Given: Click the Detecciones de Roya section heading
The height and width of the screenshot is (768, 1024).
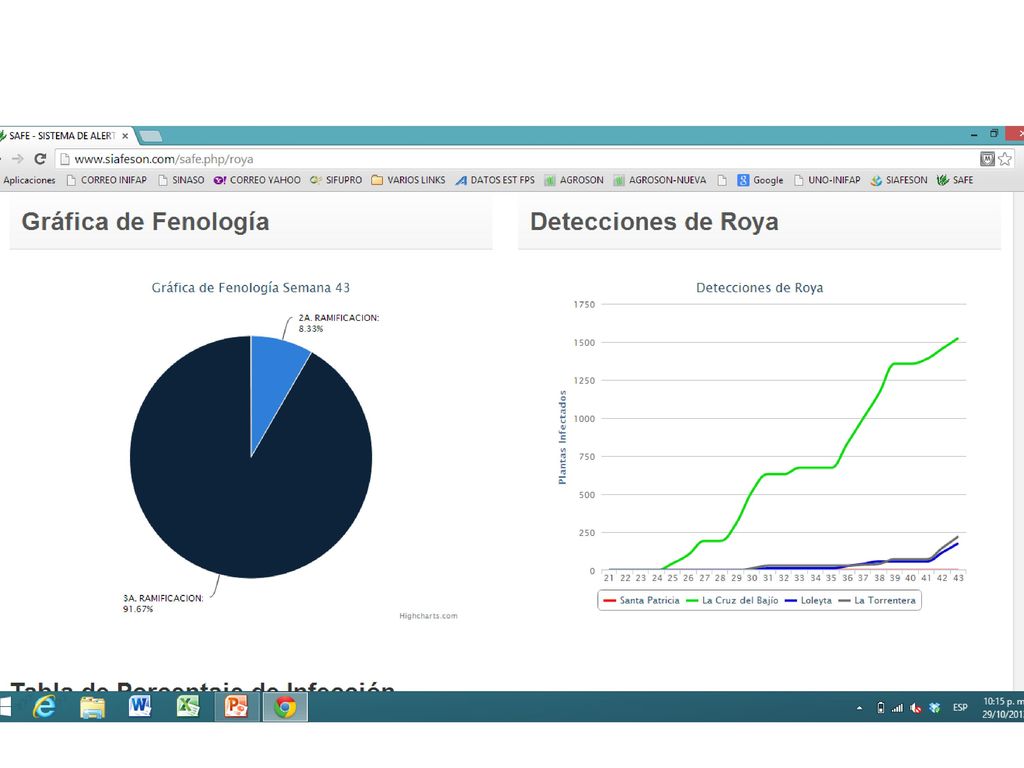Looking at the screenshot, I should (654, 222).
